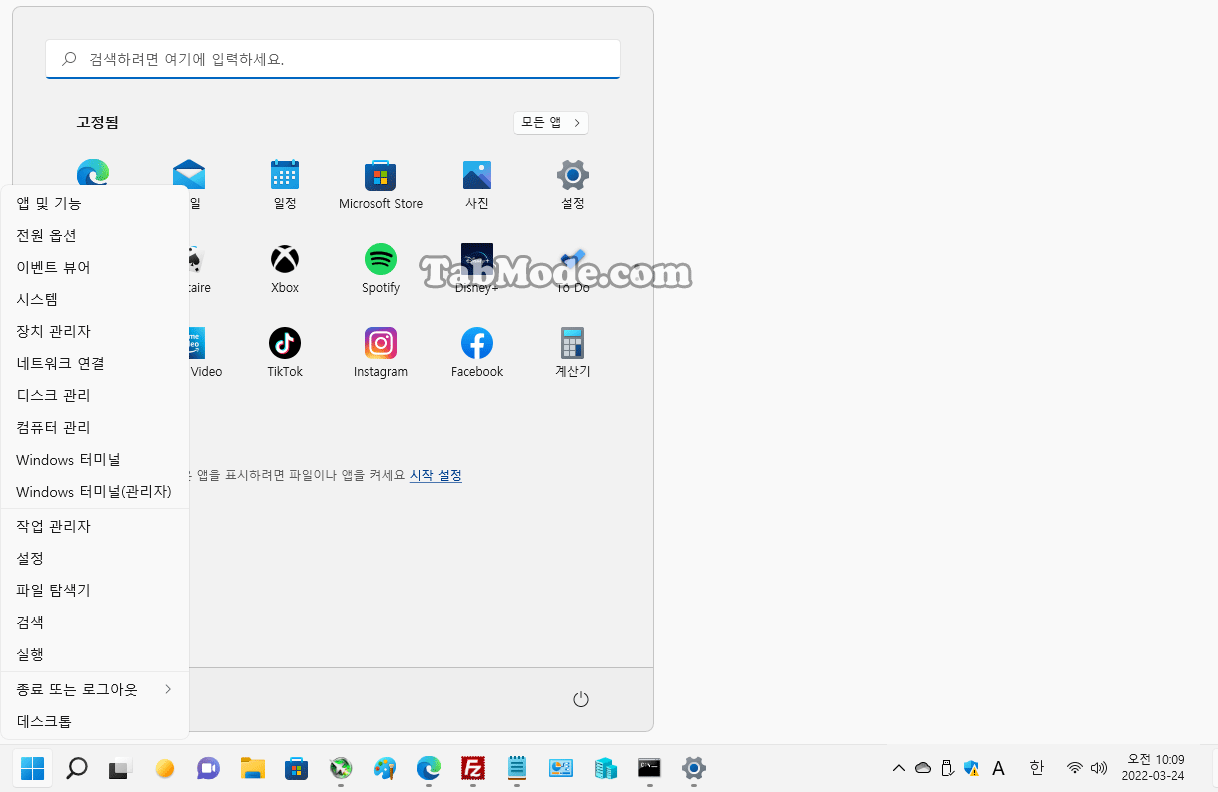Open 파일 탐색기 from the menu
This screenshot has width=1218, height=792.
pos(95,590)
